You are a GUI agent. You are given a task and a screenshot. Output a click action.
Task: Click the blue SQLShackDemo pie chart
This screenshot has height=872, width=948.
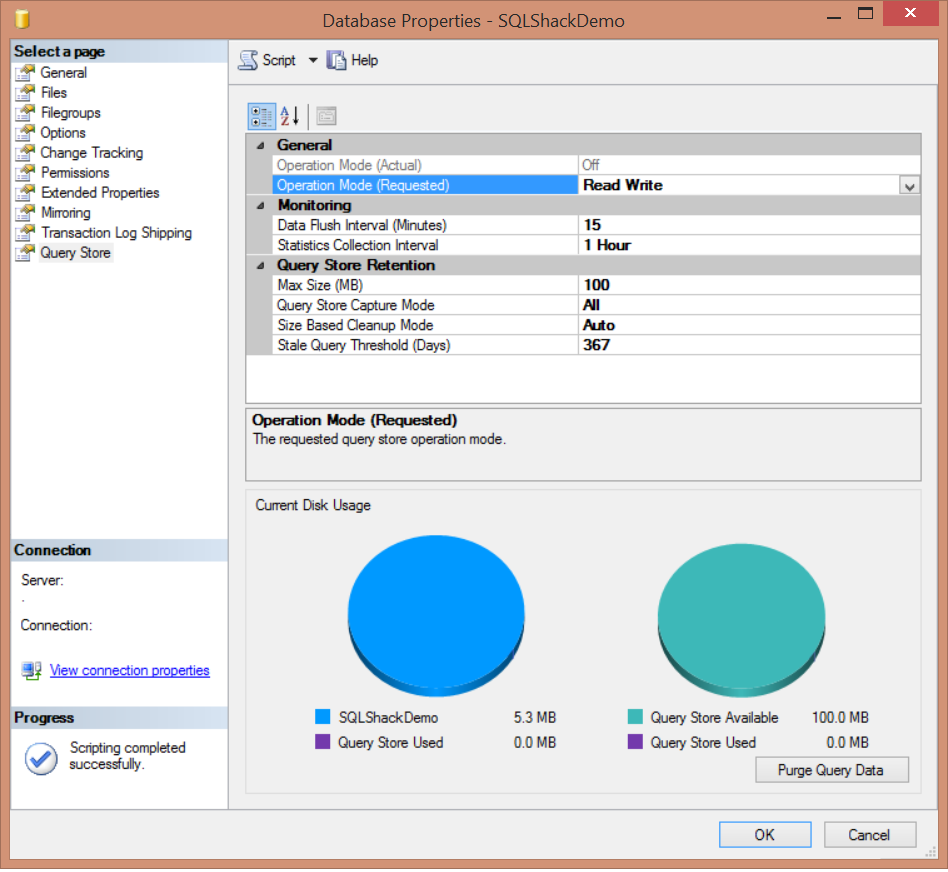[x=436, y=614]
